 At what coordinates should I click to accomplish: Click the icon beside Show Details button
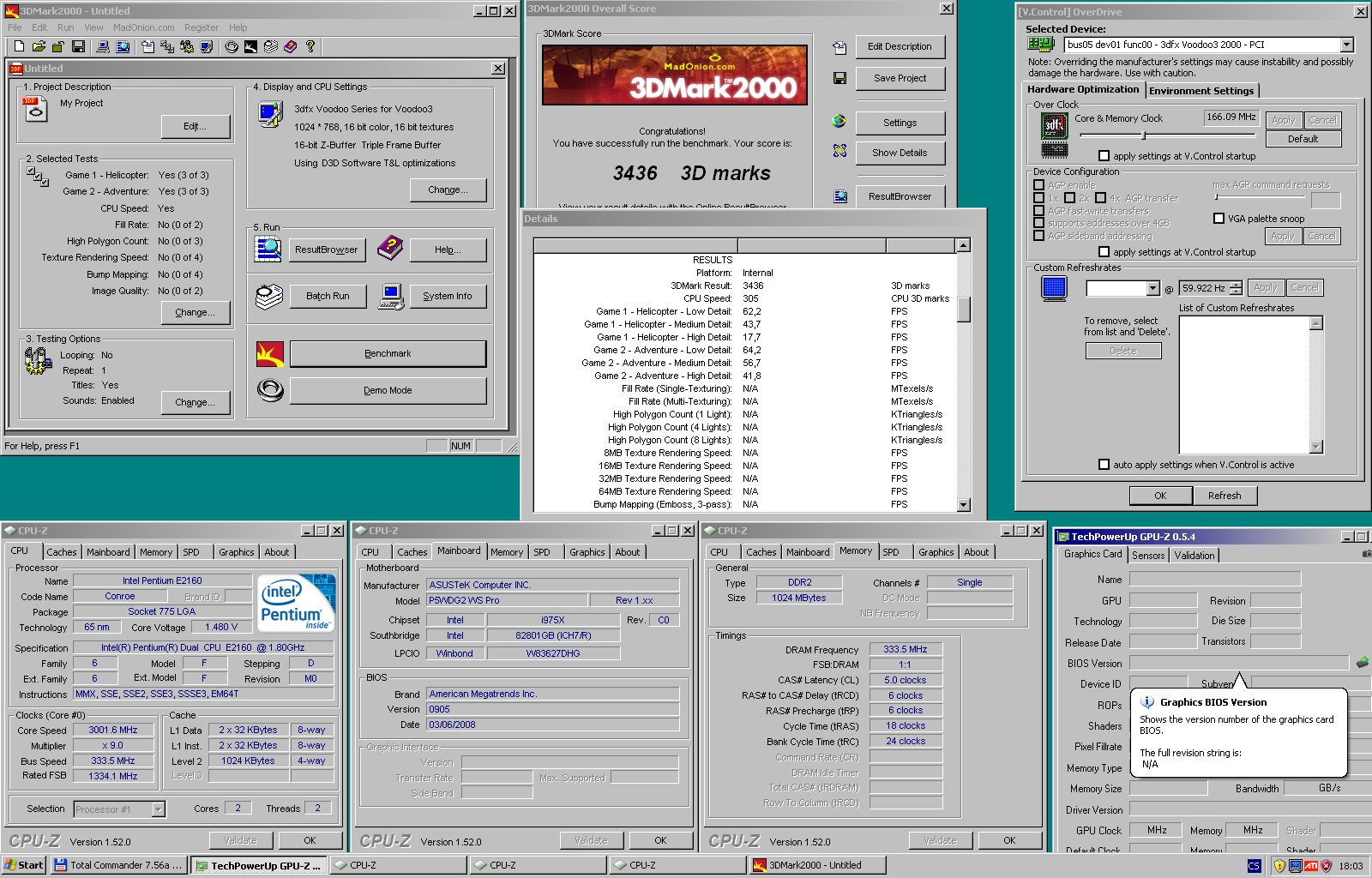(x=839, y=151)
